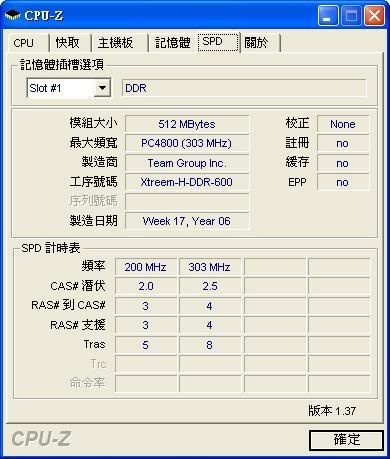
Task: Click the CPU-Z chip icon in title bar
Action: [x=12, y=15]
